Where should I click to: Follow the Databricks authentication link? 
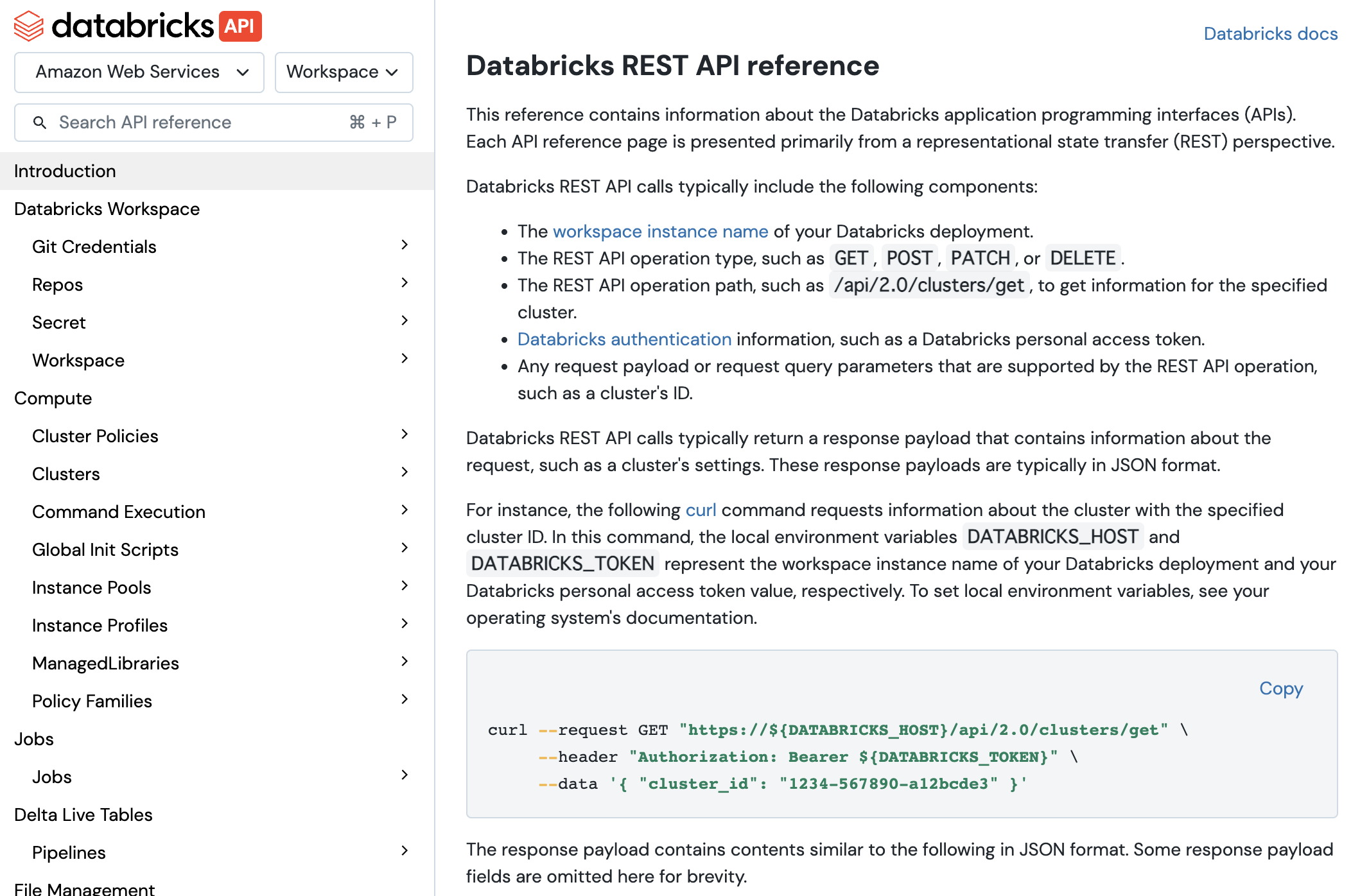click(x=623, y=339)
